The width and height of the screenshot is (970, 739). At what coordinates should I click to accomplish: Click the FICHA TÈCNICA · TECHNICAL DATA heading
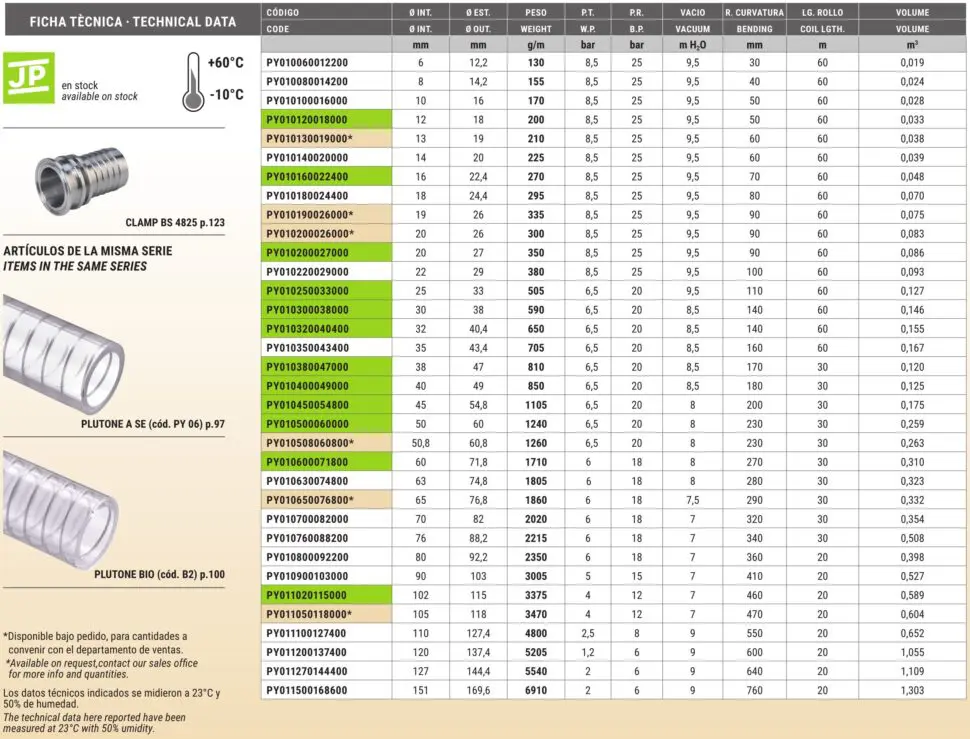tap(133, 21)
